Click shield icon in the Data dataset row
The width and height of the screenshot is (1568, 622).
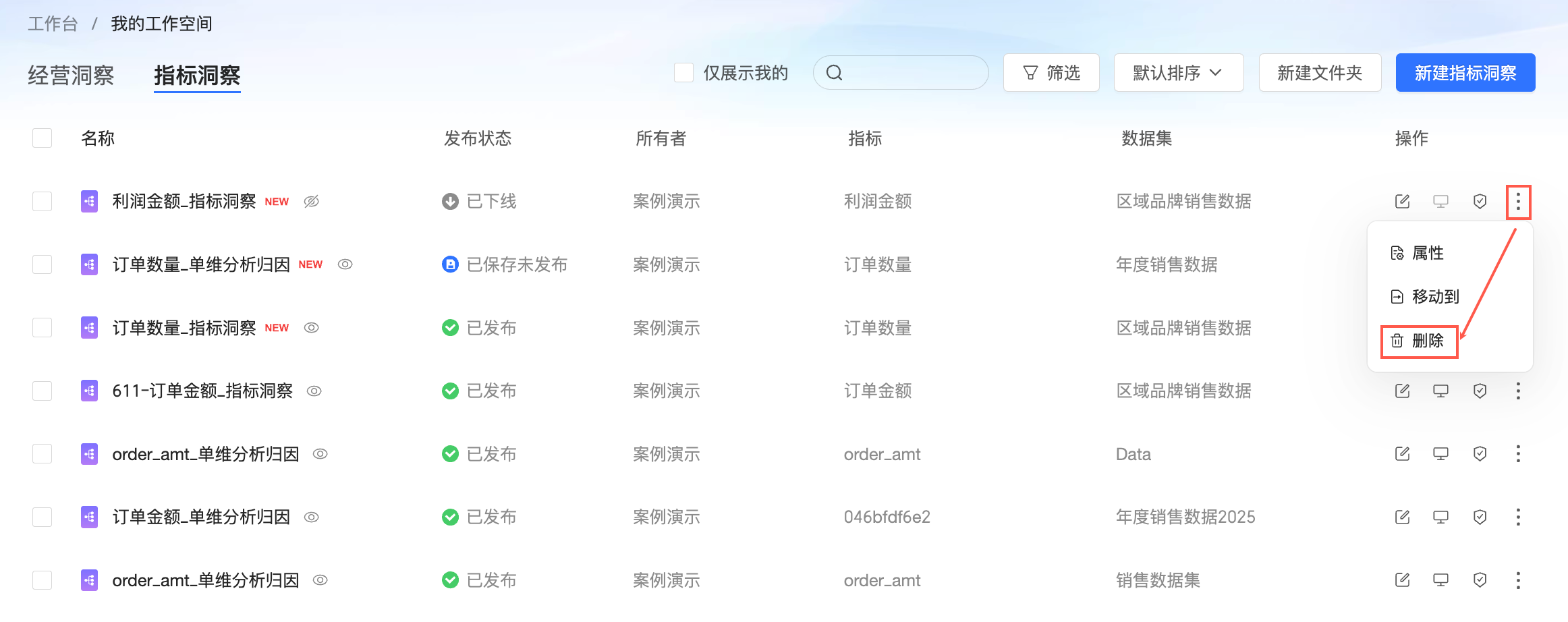(x=1480, y=453)
